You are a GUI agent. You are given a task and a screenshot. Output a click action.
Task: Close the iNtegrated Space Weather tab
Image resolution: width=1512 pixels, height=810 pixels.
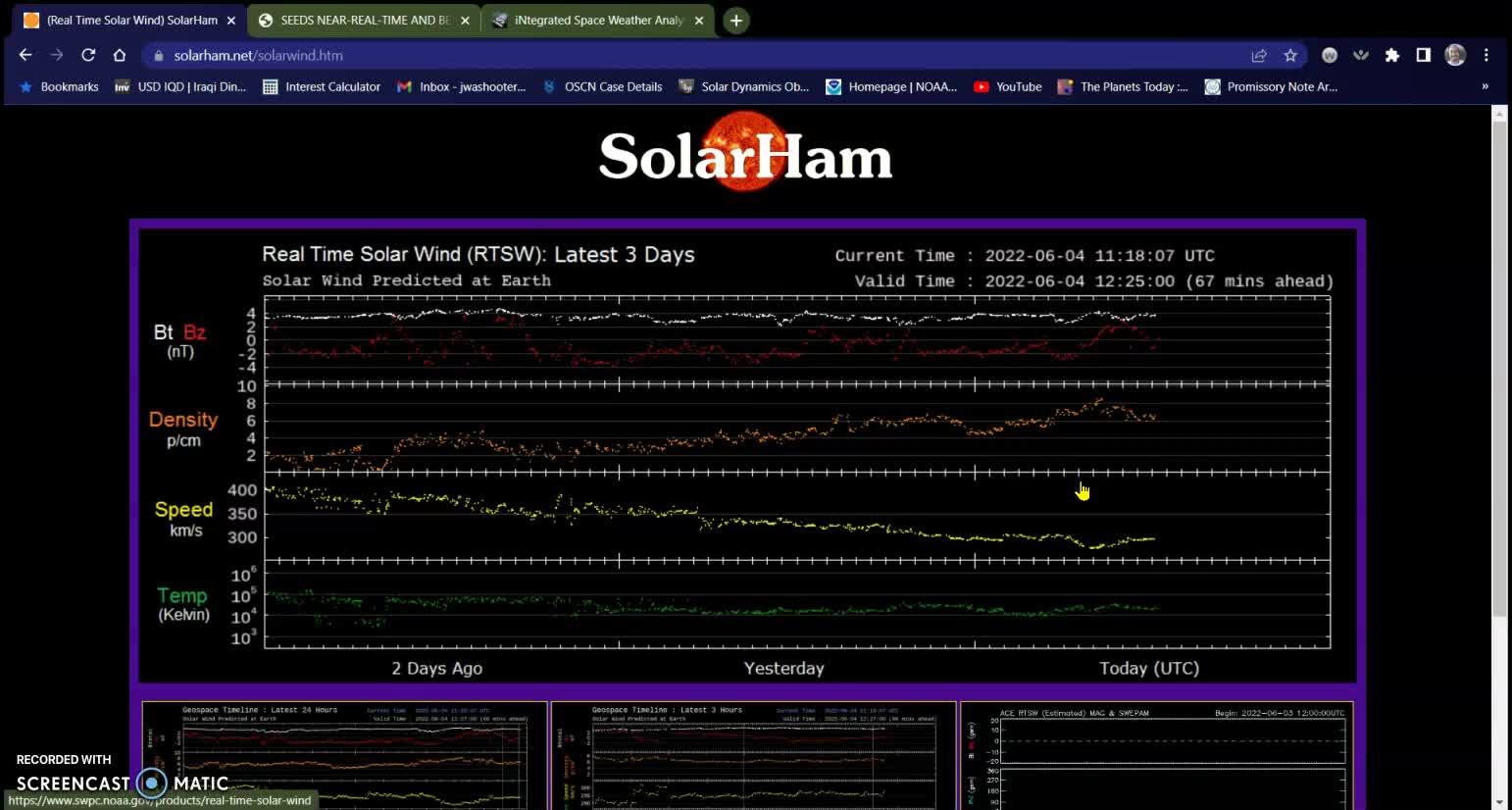tap(699, 20)
